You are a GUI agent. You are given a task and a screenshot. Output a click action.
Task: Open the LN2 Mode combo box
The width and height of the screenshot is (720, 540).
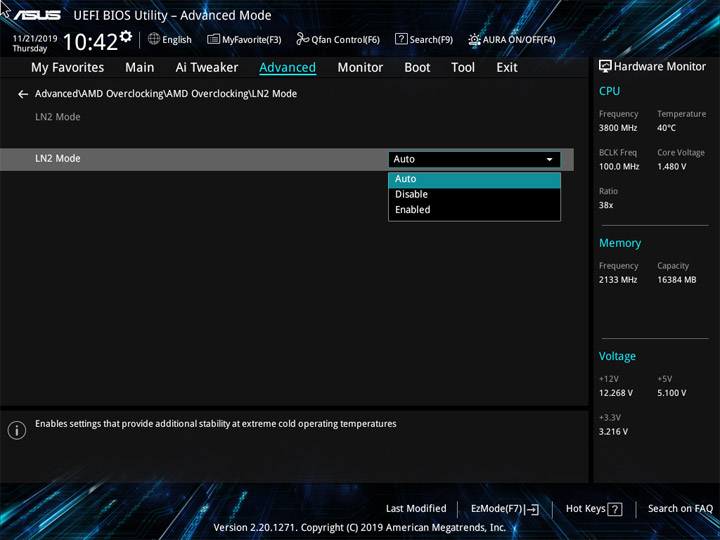[x=474, y=159]
